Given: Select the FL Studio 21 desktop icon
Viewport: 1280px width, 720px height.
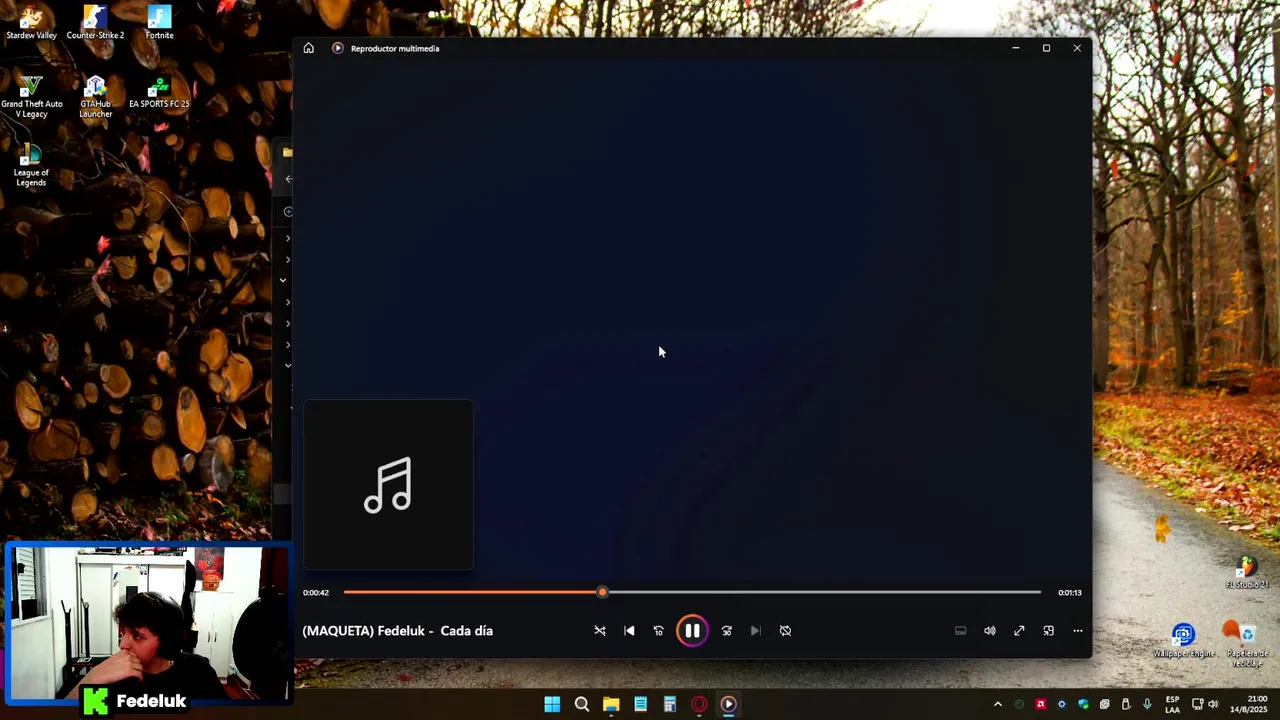Looking at the screenshot, I should (1247, 573).
